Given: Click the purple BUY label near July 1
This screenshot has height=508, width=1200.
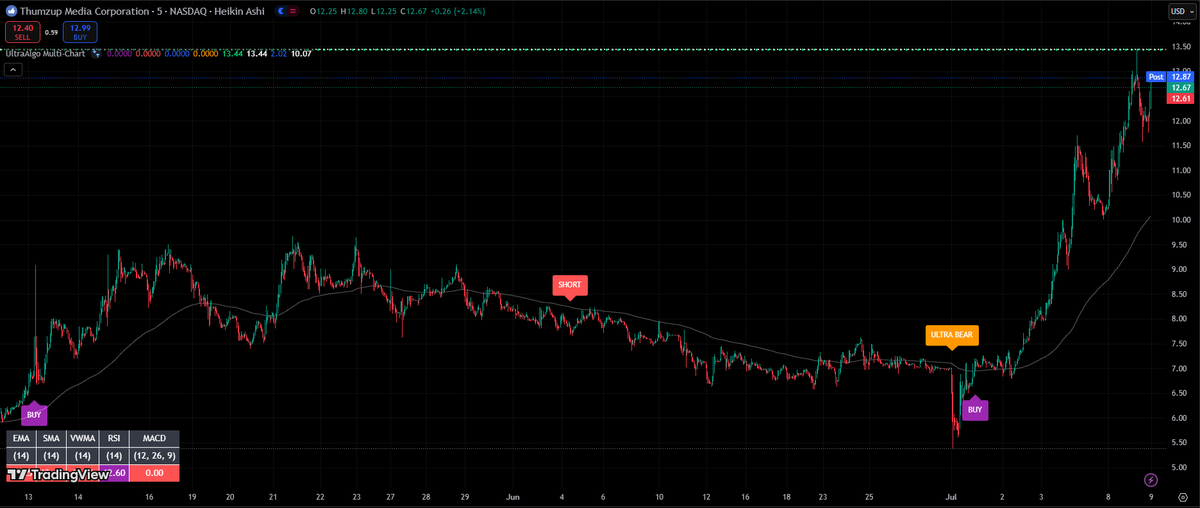Looking at the screenshot, I should (x=975, y=408).
